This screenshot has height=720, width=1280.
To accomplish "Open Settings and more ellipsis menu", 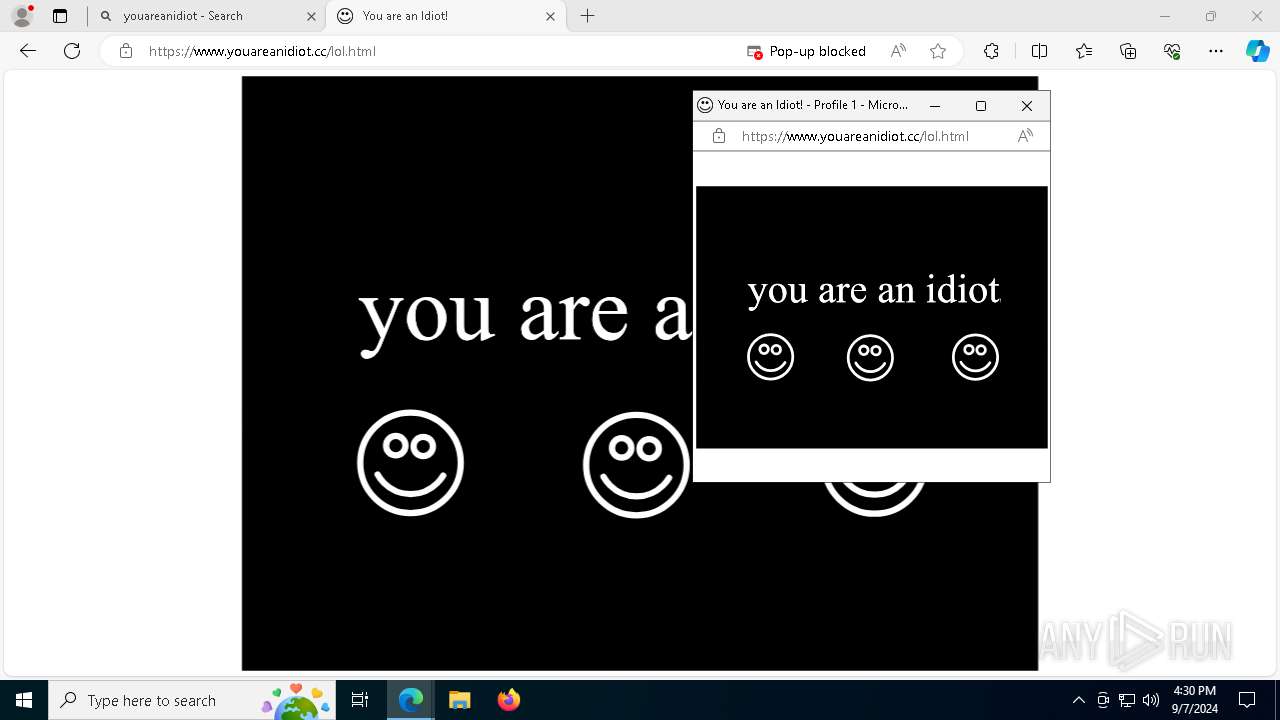I will click(x=1216, y=51).
